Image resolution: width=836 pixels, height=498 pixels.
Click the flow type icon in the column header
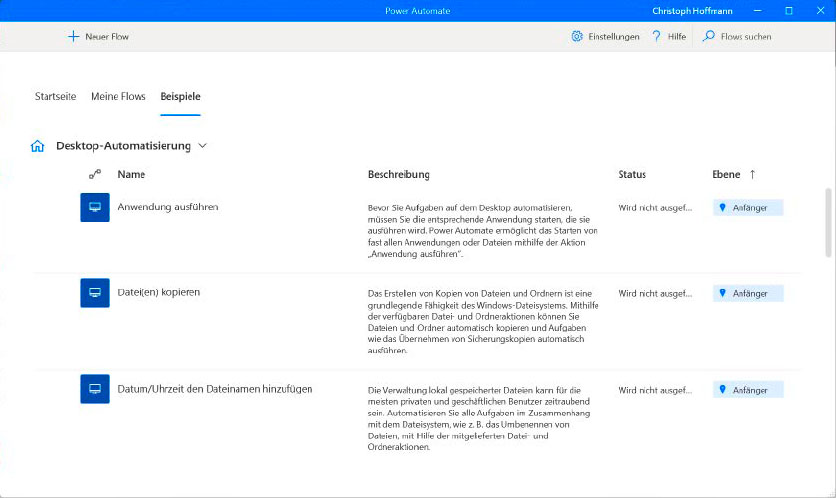pos(95,174)
